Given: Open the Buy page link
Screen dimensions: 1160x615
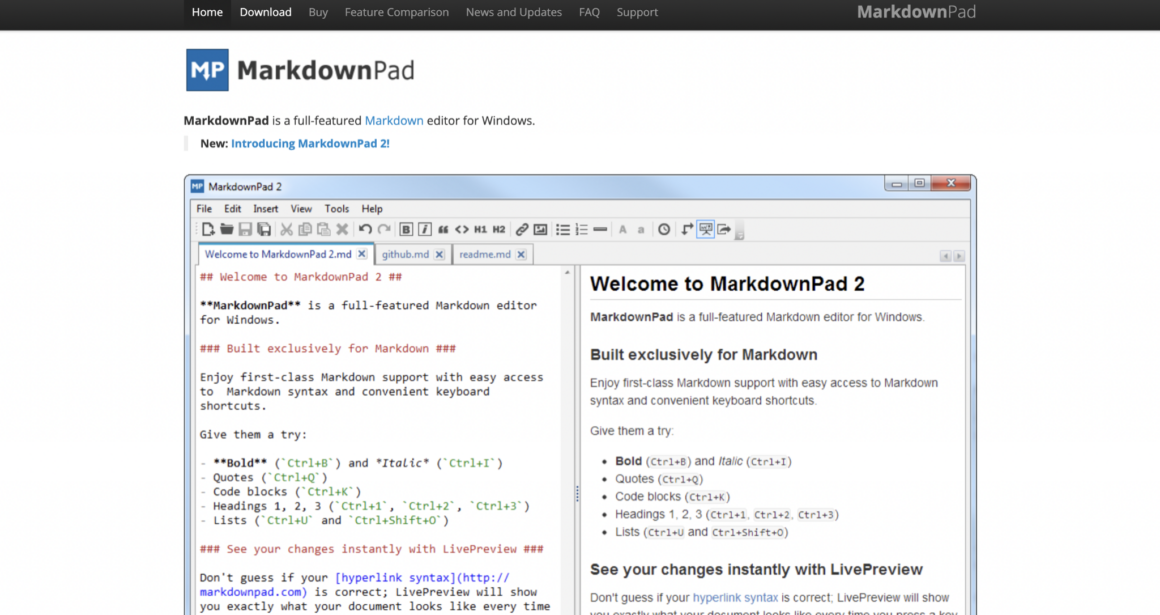Looking at the screenshot, I should 318,12.
